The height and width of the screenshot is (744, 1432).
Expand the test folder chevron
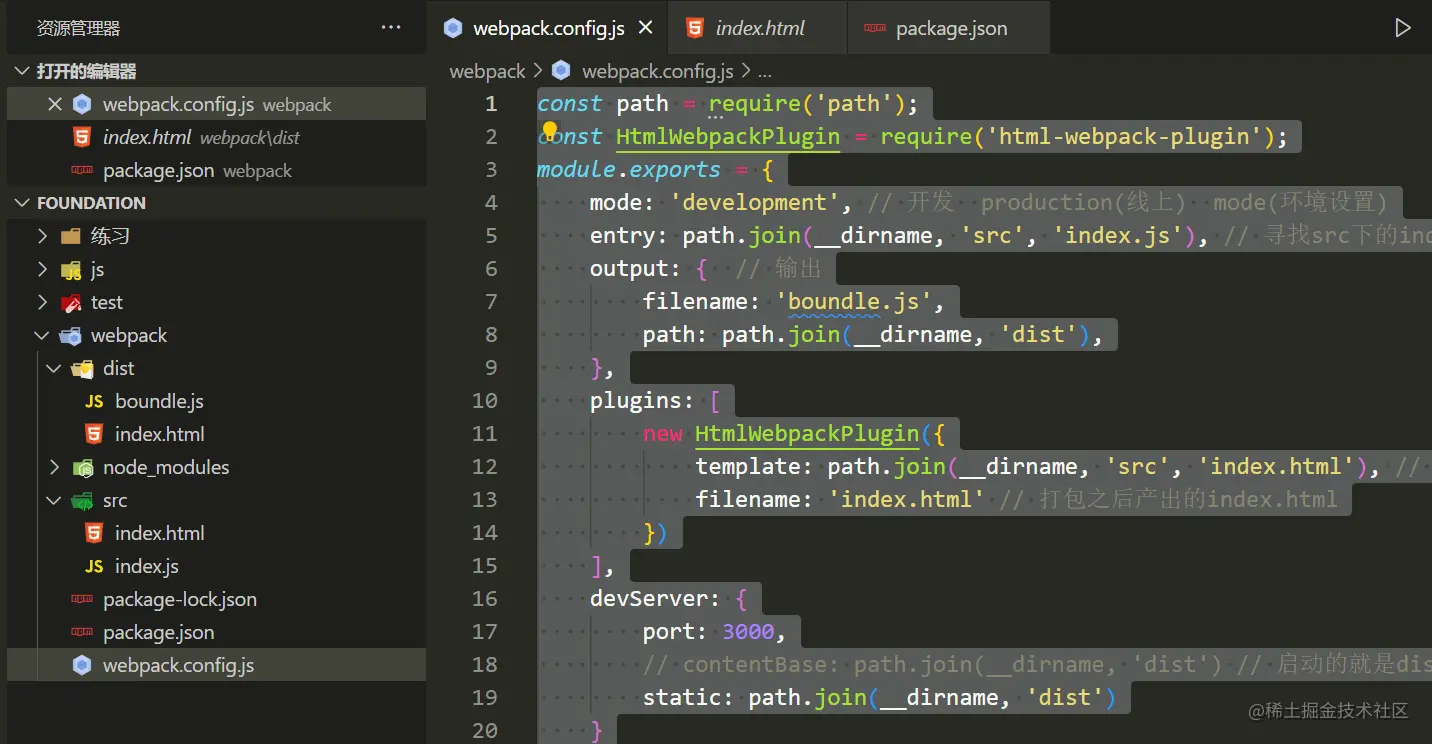tap(42, 303)
